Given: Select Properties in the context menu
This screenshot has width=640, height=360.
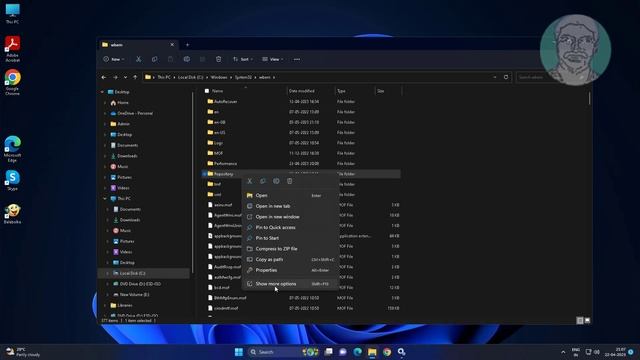Looking at the screenshot, I should point(291,270).
